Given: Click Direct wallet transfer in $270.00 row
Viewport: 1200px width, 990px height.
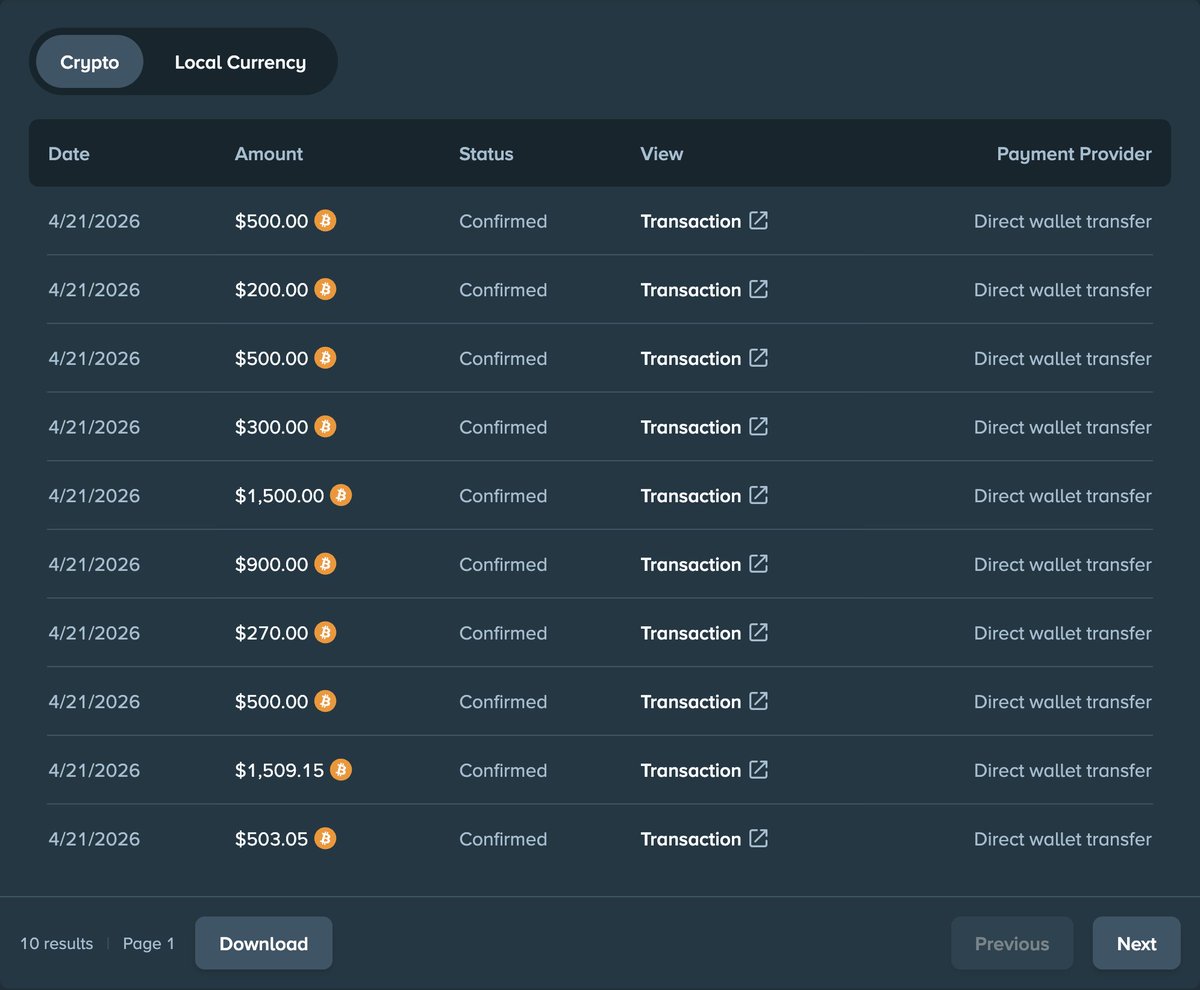Looking at the screenshot, I should pos(1063,633).
